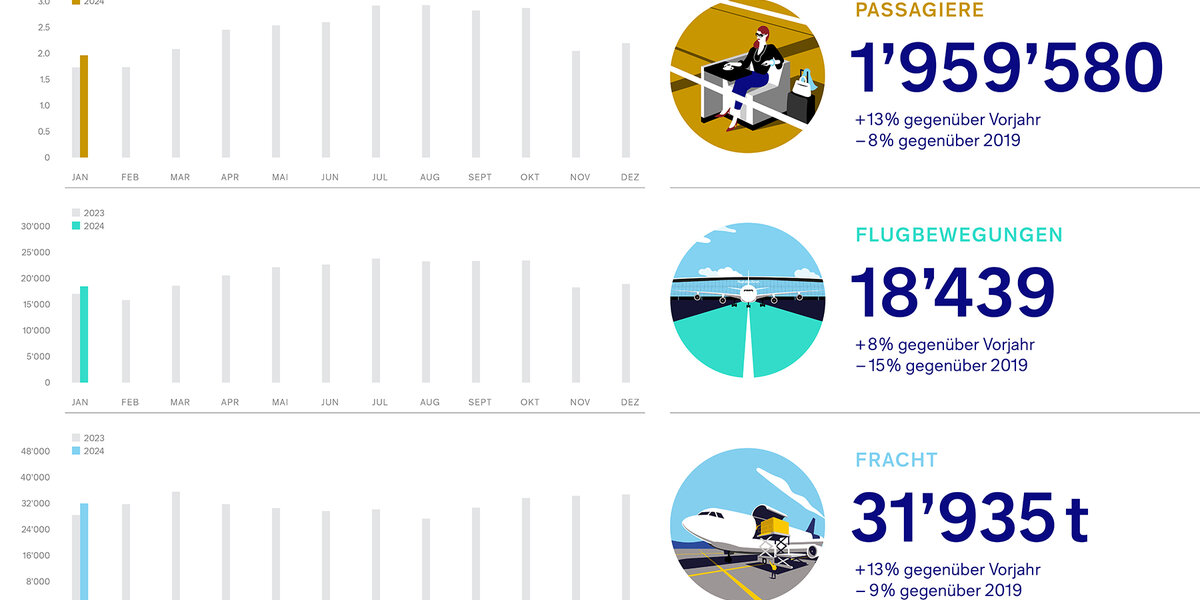Click the gray OKT bar in flight movements chart
Viewport: 1200px width, 600px height.
[x=526, y=322]
